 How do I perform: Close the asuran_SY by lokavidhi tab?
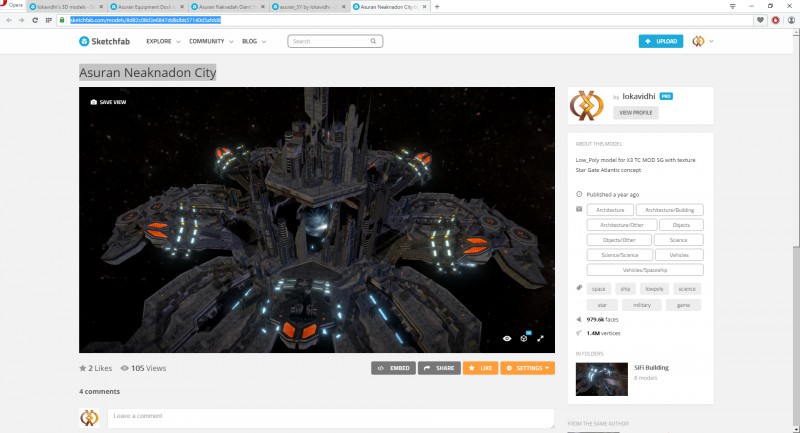click(x=344, y=7)
